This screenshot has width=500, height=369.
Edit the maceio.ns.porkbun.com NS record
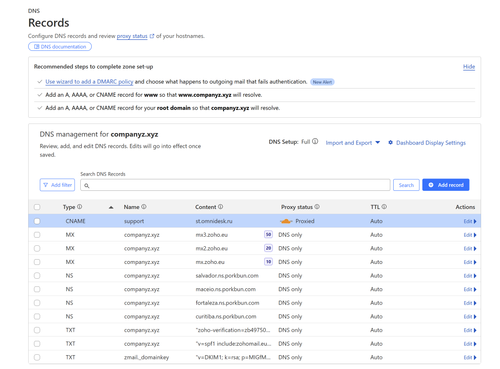point(470,289)
